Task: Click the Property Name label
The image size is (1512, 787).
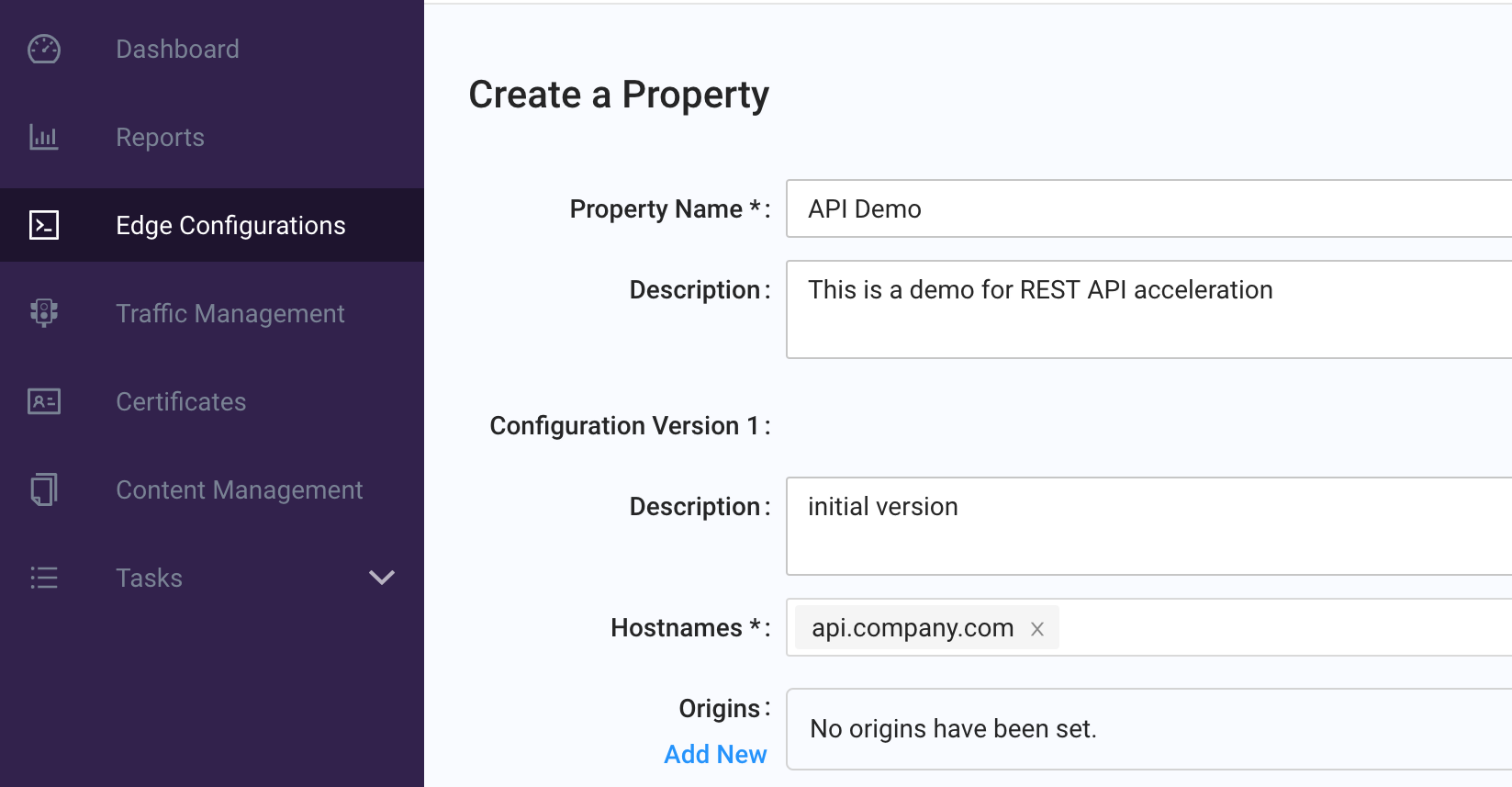Action: (669, 209)
